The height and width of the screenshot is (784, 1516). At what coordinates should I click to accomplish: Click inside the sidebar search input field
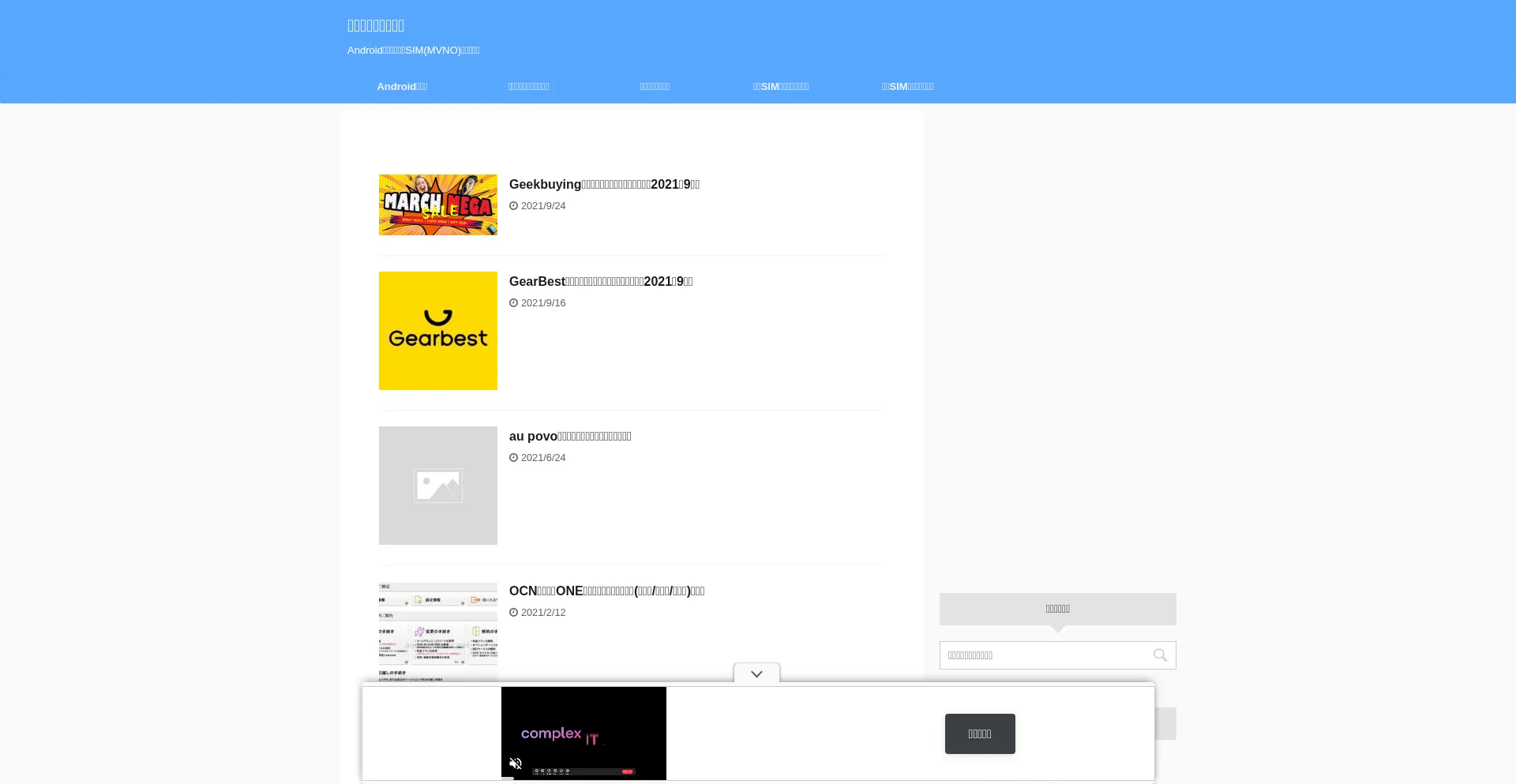tap(1042, 655)
